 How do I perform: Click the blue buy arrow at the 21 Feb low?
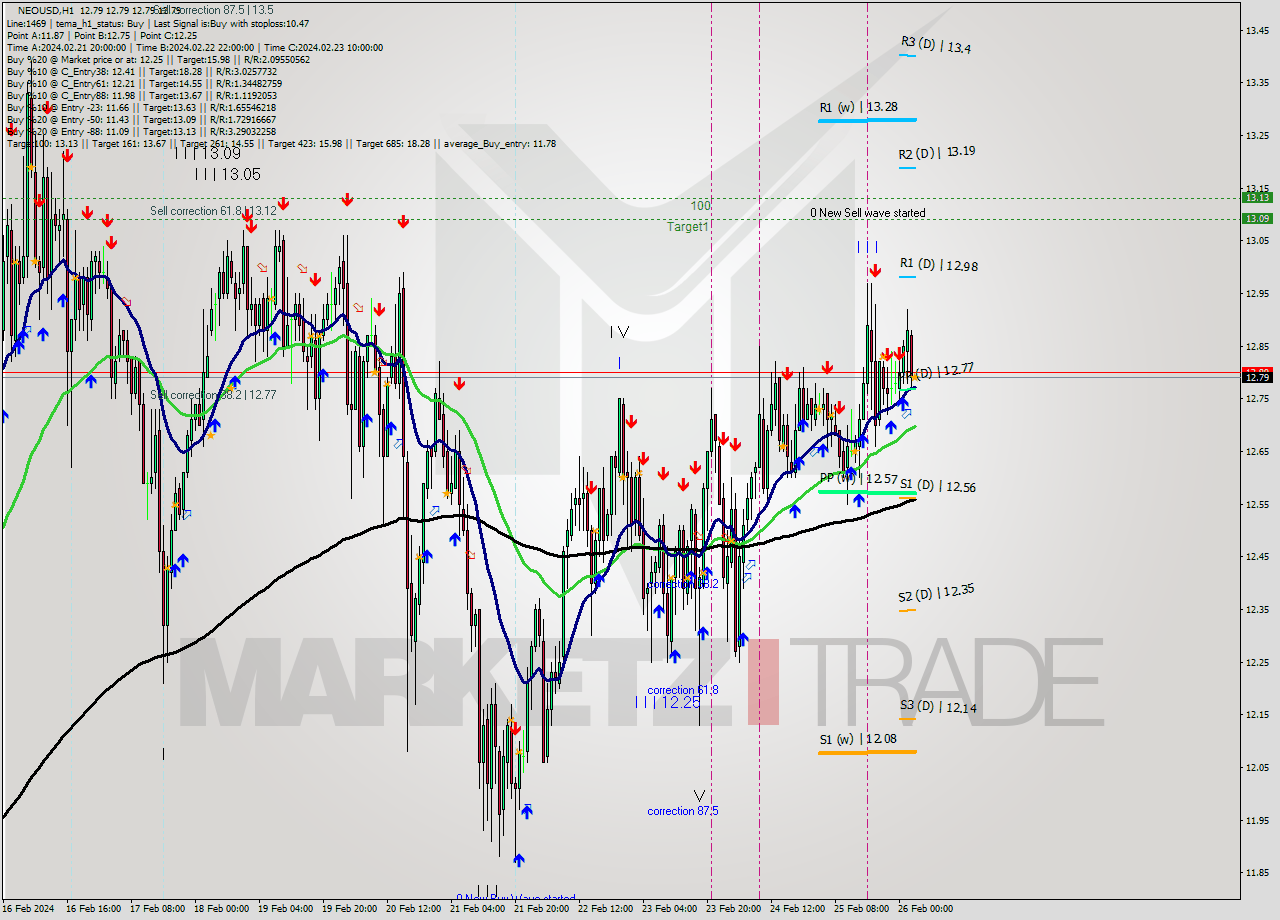click(x=518, y=859)
